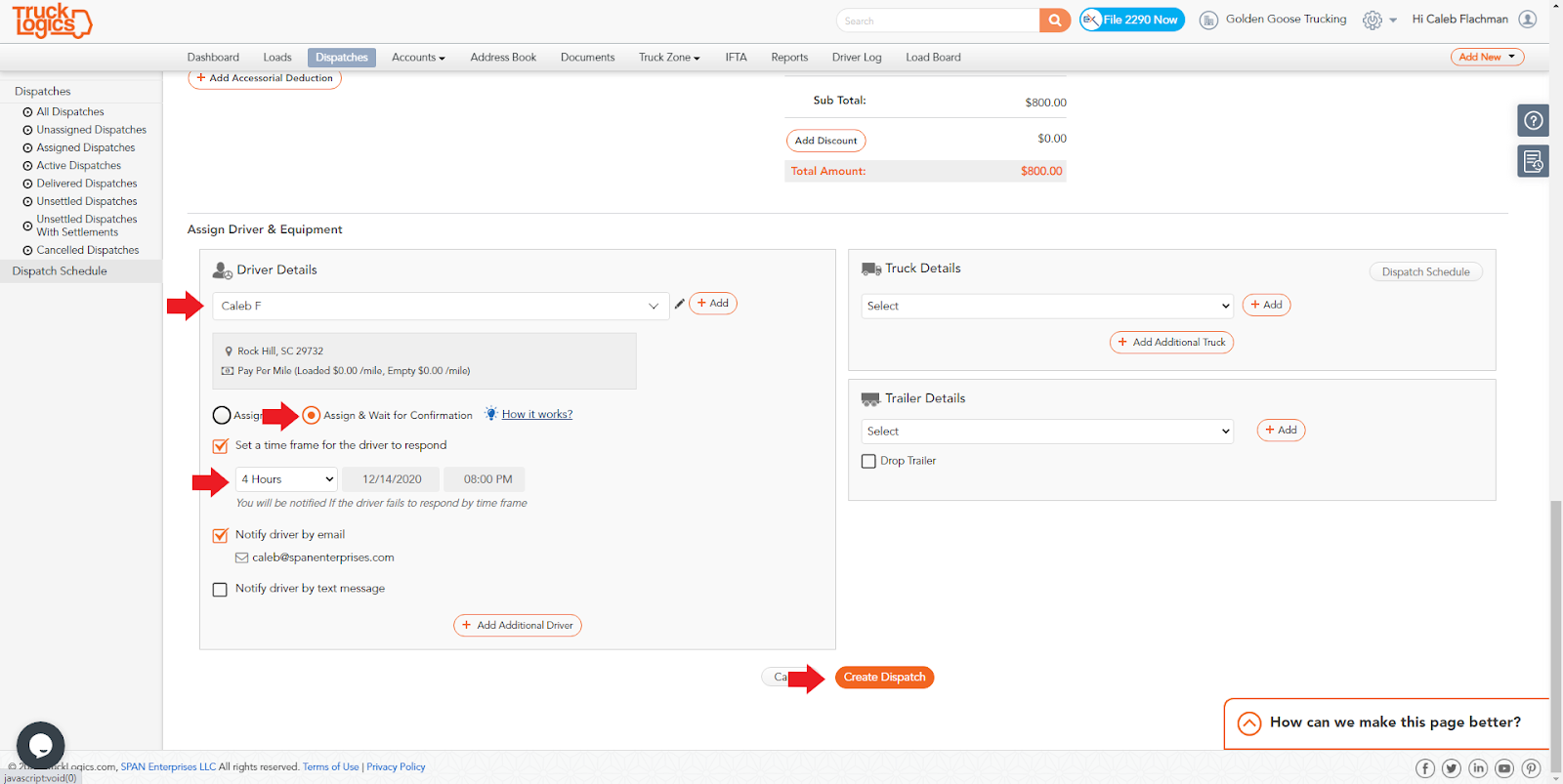Screen dimensions: 1563x784
Task: Visit the Pinterest page icon
Action: (1531, 768)
